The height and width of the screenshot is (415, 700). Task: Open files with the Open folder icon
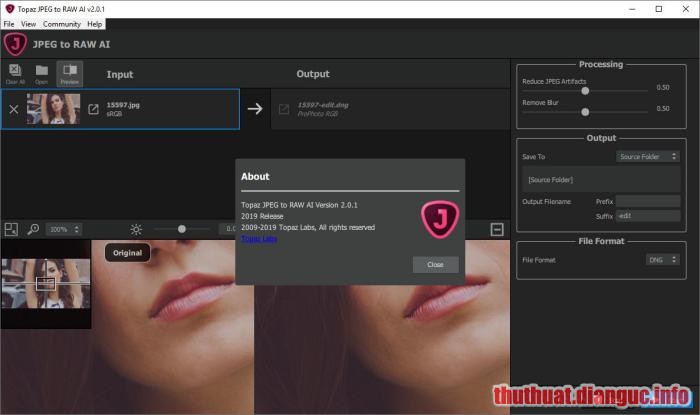point(42,74)
